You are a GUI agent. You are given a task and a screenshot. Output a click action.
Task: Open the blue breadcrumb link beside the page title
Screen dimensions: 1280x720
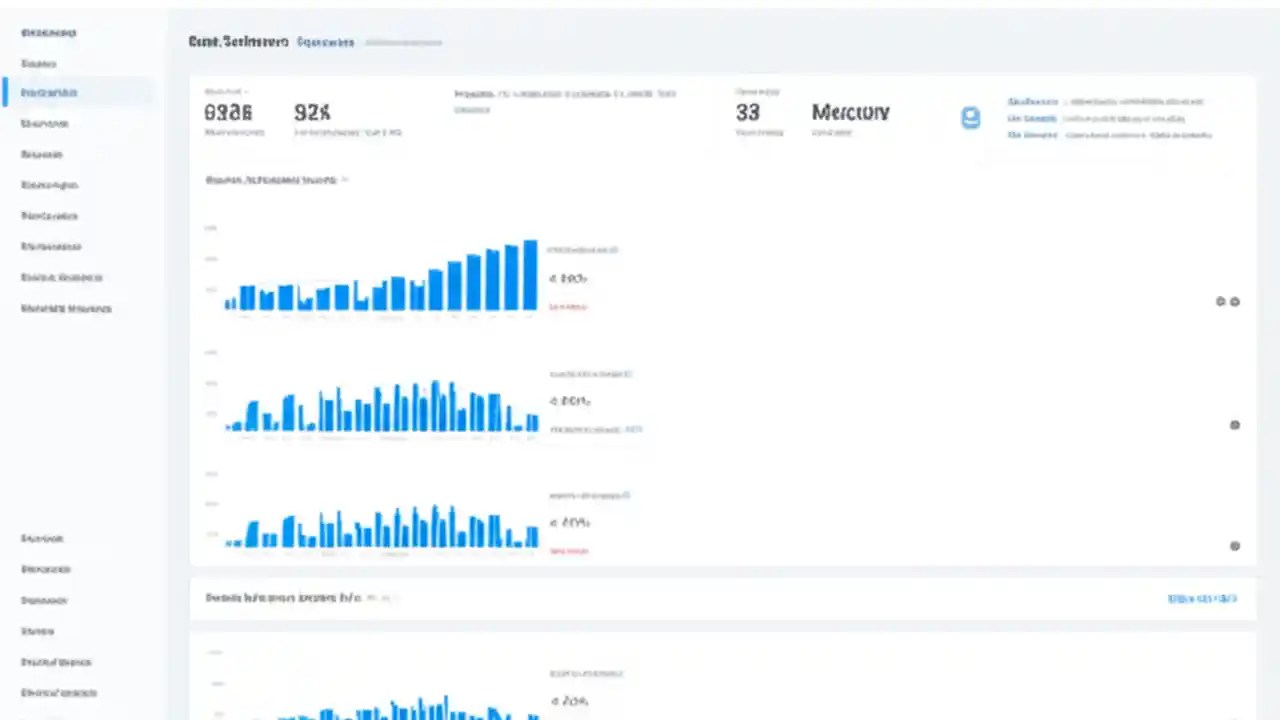(325, 42)
